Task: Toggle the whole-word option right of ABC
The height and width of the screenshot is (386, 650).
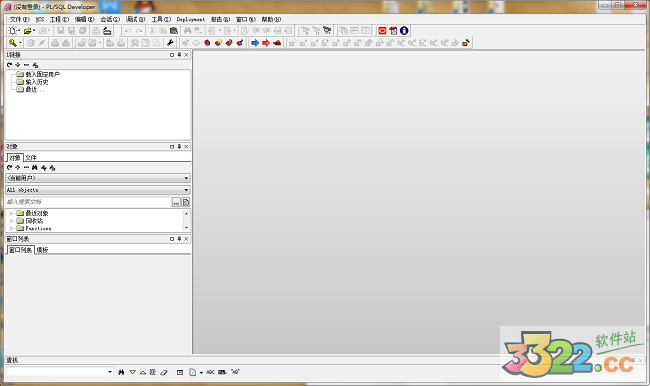Action: pyautogui.click(x=222, y=372)
